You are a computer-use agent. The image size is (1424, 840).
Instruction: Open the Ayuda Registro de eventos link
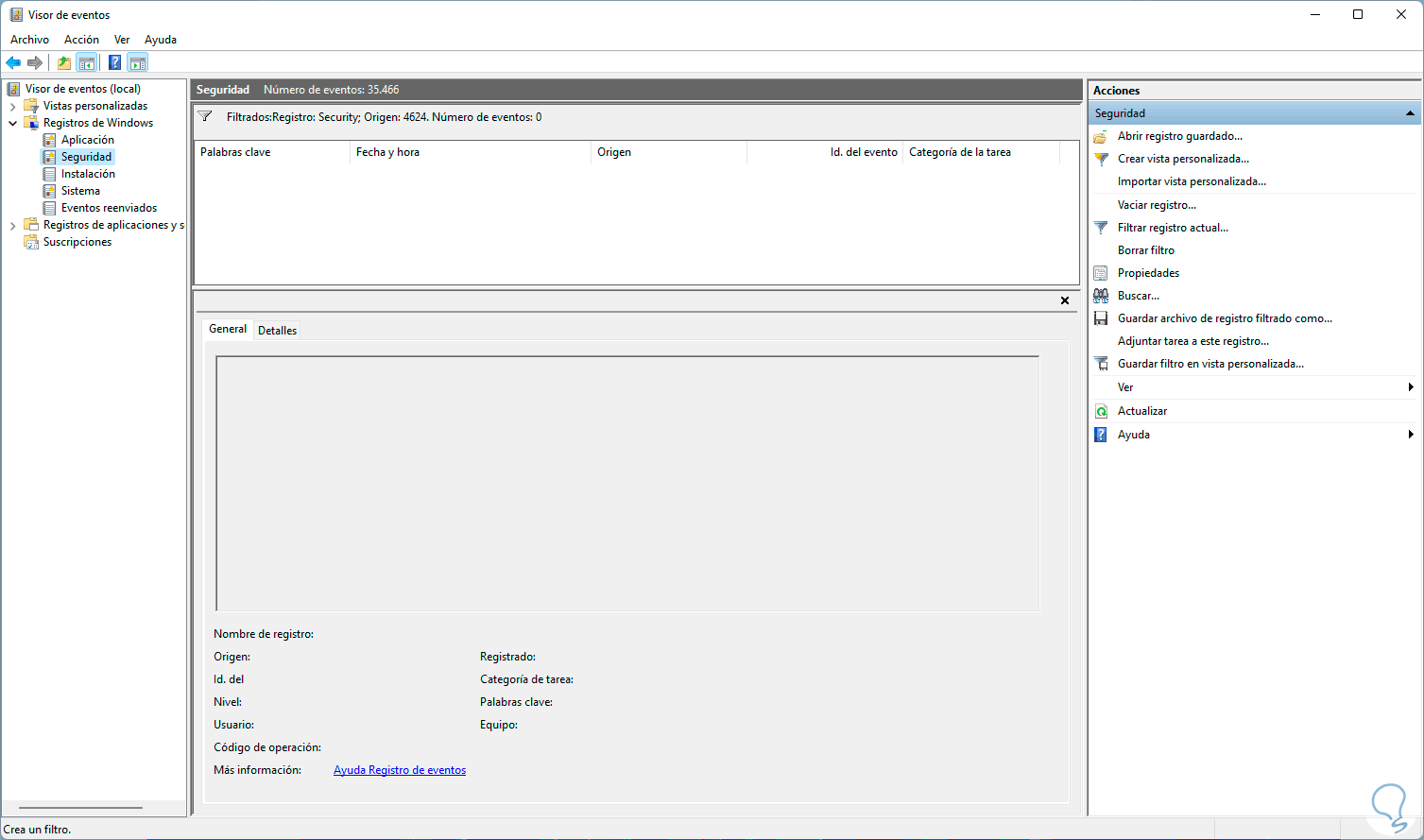(x=400, y=770)
